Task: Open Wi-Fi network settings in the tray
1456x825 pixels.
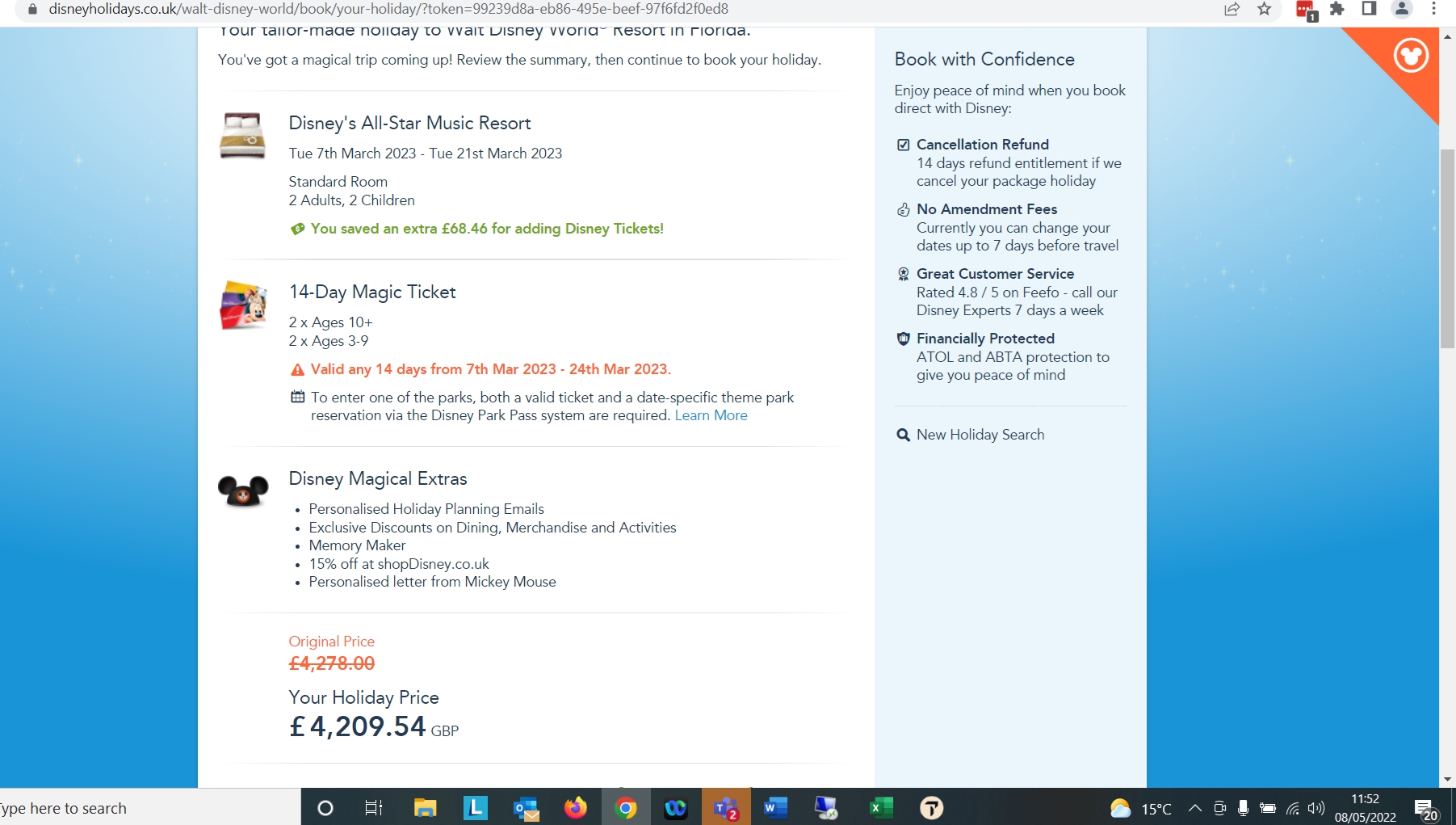Action: point(1293,808)
